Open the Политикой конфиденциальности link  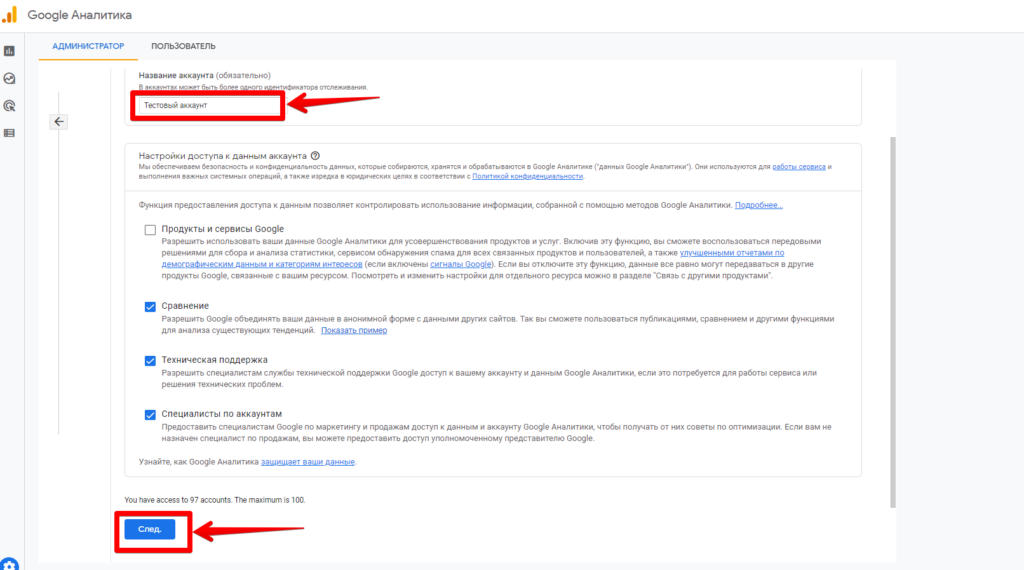click(x=528, y=176)
